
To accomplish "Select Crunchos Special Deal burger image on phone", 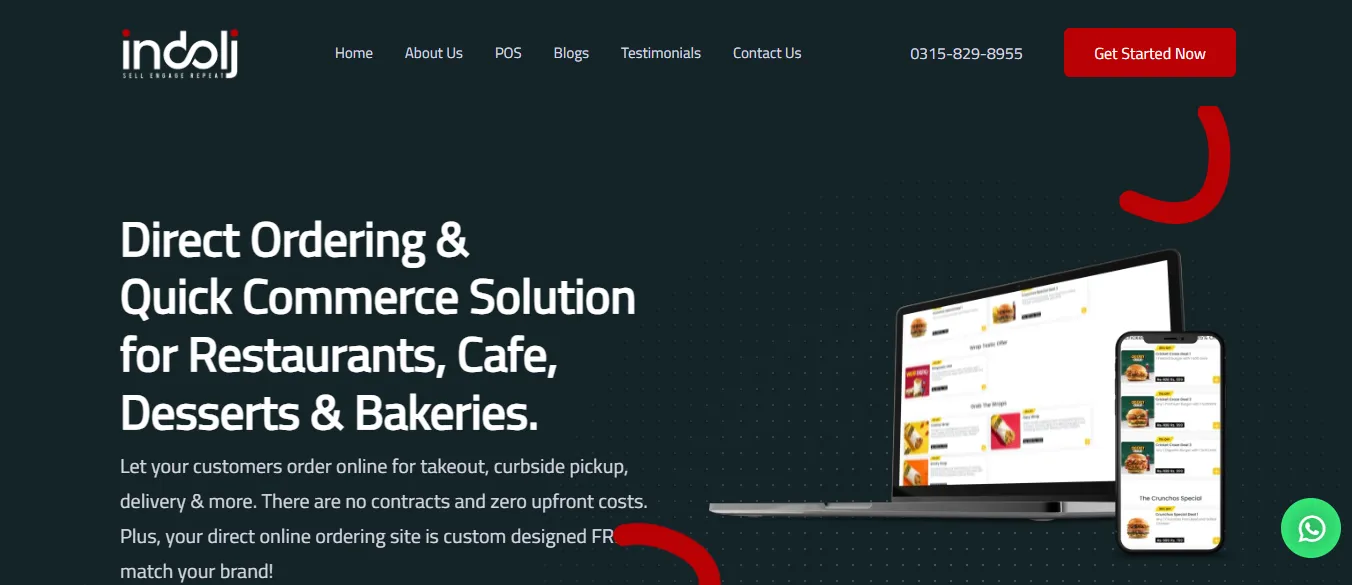I will (x=1136, y=526).
